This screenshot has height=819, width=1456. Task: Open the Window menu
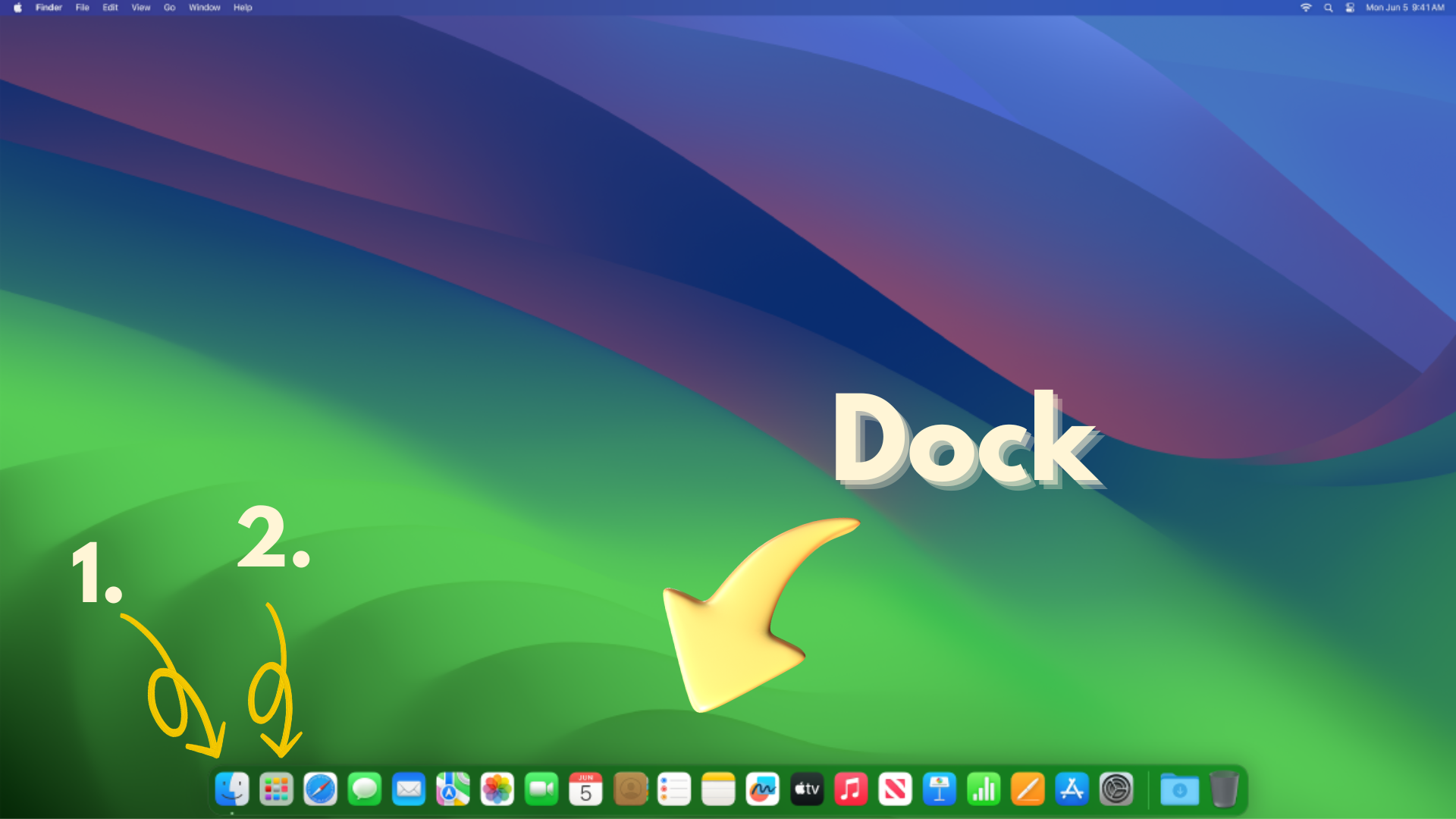point(204,8)
